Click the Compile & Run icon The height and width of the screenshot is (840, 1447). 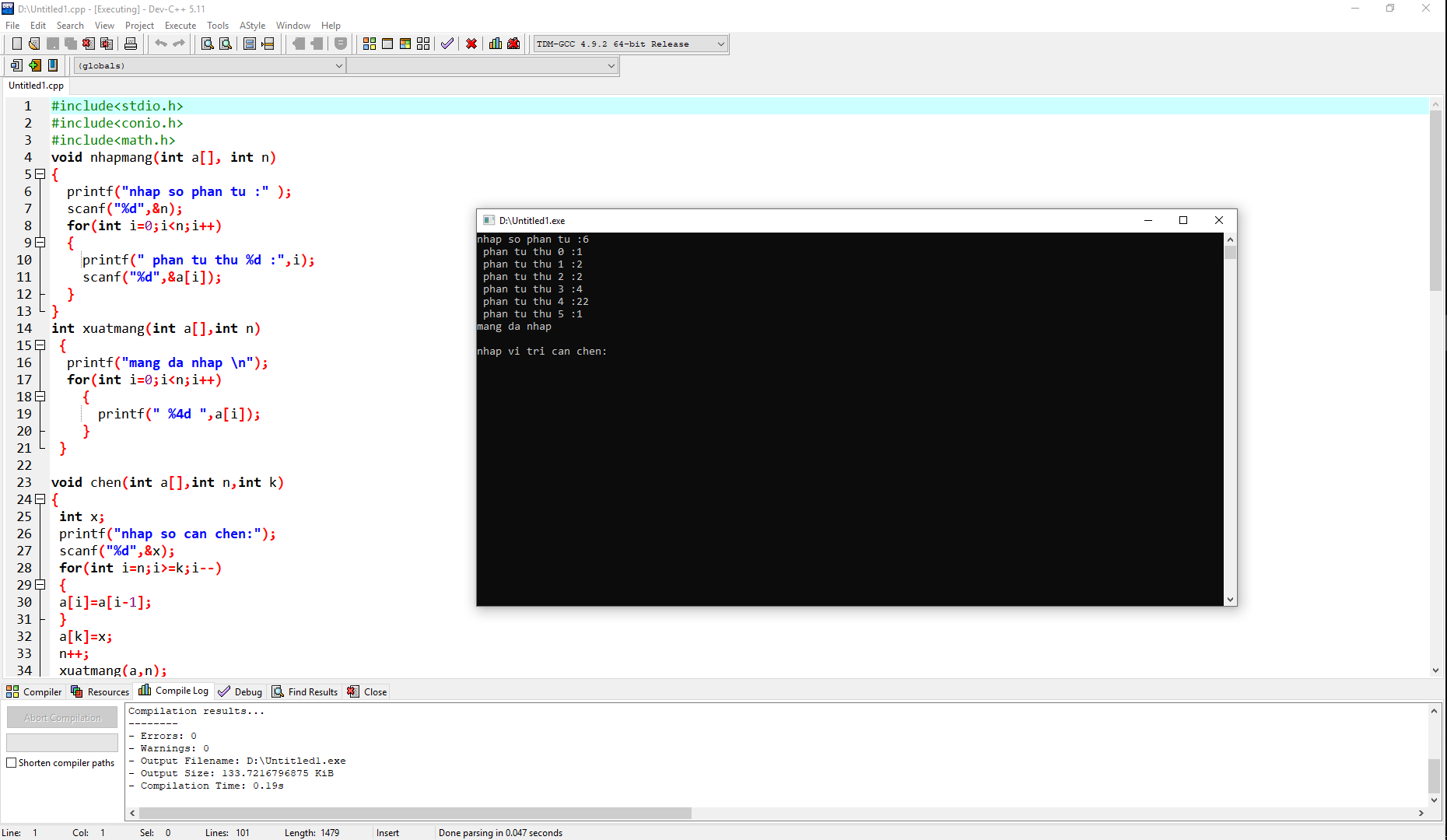click(x=405, y=44)
